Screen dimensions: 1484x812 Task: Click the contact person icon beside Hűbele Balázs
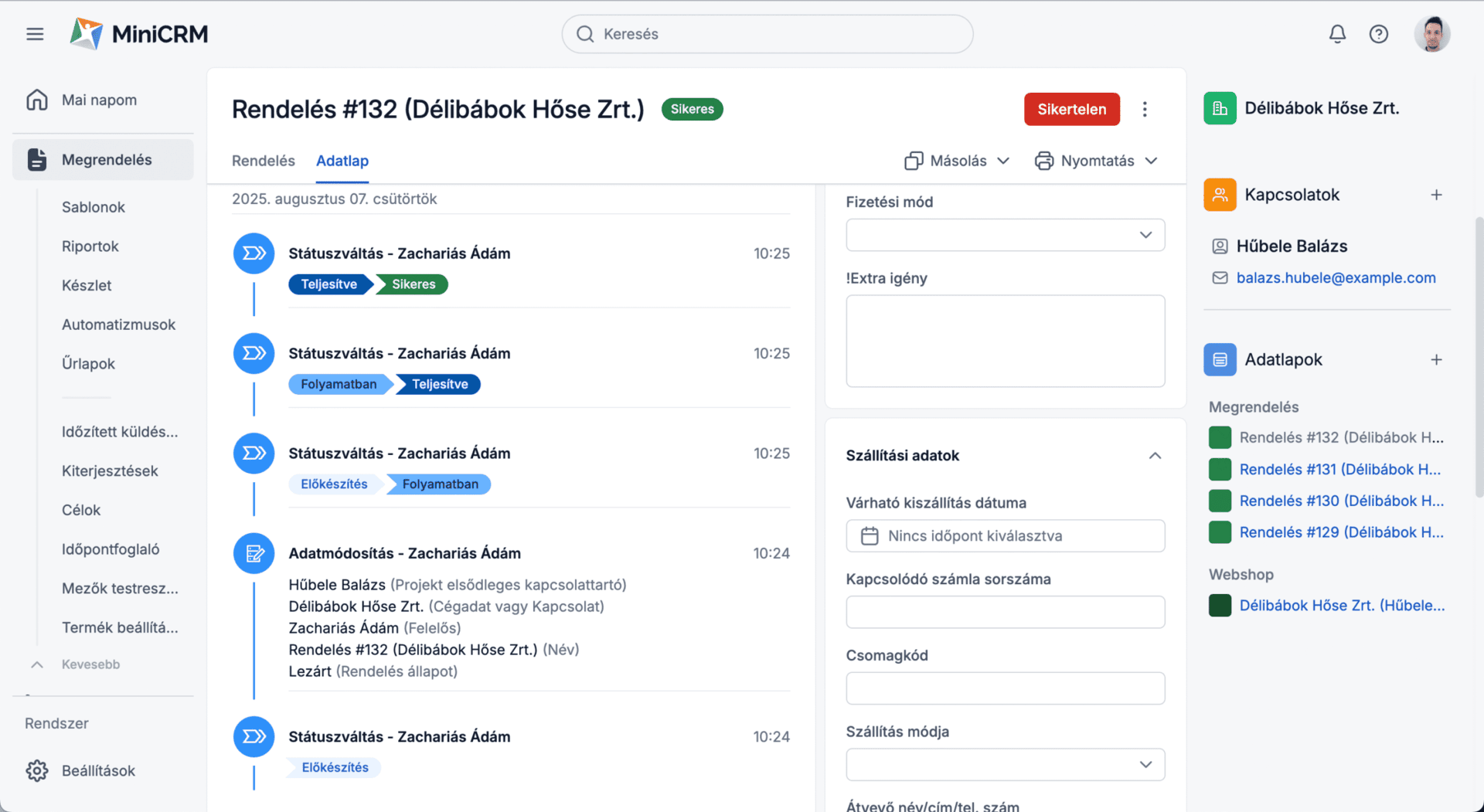(1220, 246)
